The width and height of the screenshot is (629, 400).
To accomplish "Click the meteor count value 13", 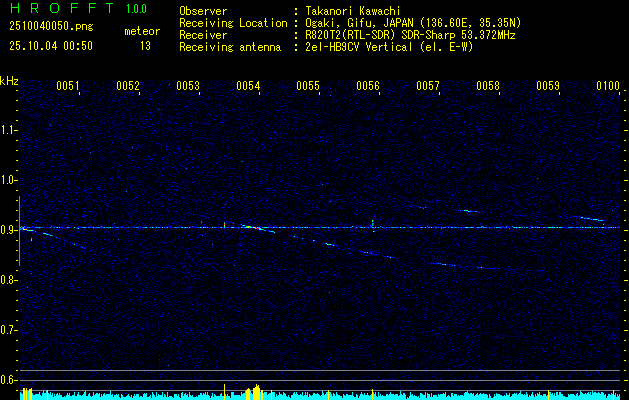I will coord(145,46).
